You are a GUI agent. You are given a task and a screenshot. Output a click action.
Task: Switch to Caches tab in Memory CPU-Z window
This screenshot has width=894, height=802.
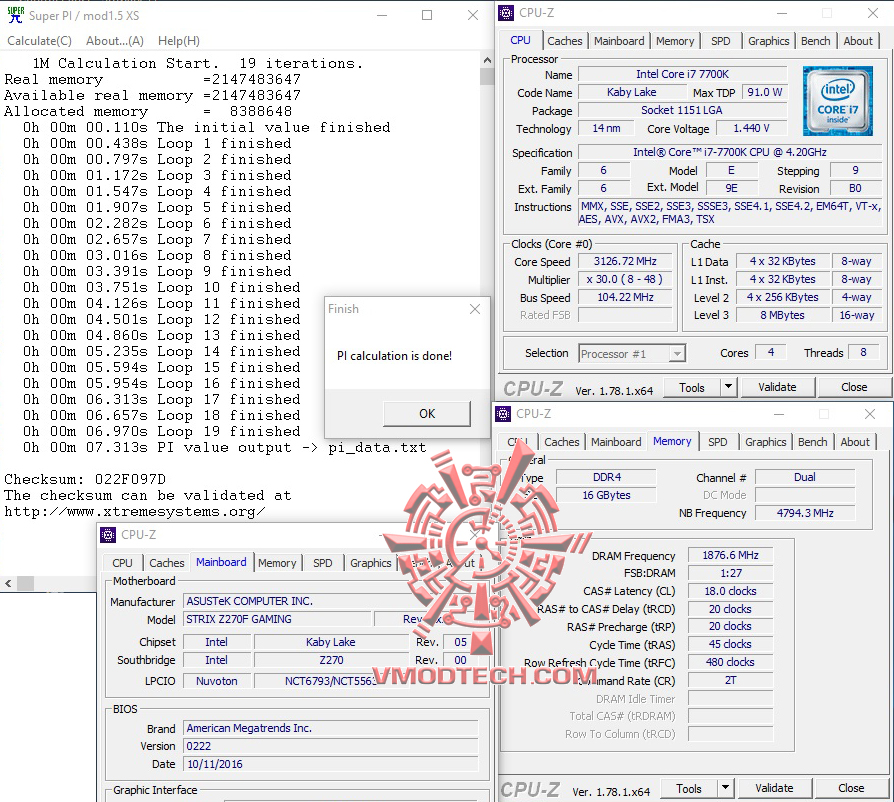click(562, 442)
